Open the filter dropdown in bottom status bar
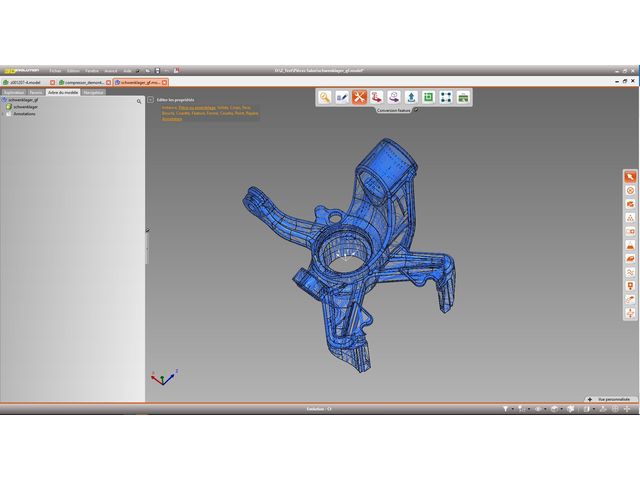The height and width of the screenshot is (480, 640). point(507,409)
